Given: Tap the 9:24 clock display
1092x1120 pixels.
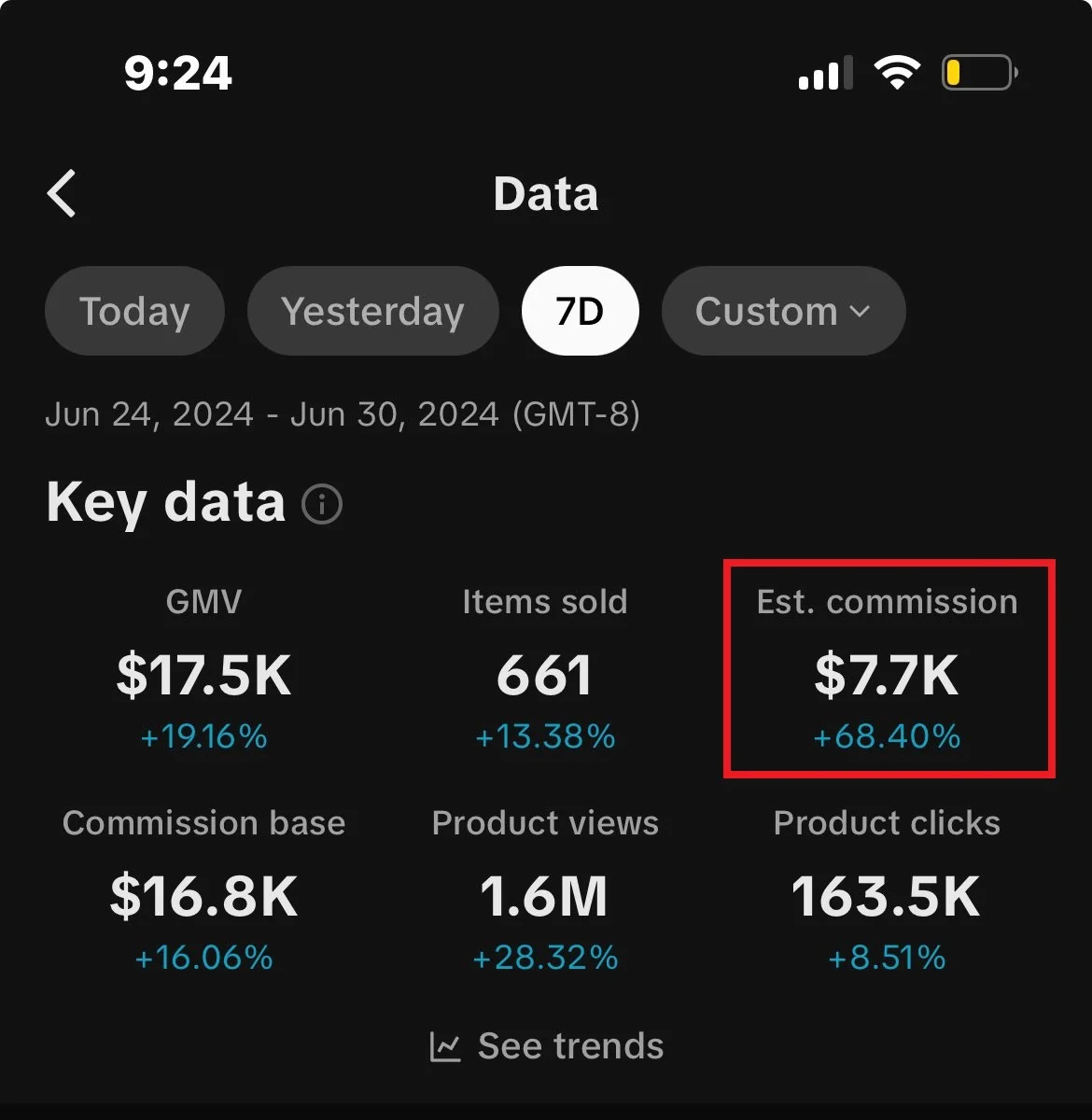Looking at the screenshot, I should 177,73.
